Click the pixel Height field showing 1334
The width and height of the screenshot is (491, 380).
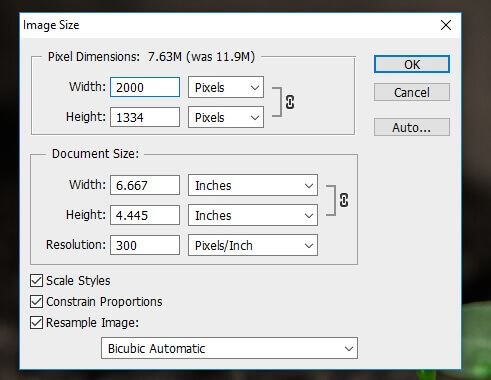[145, 117]
